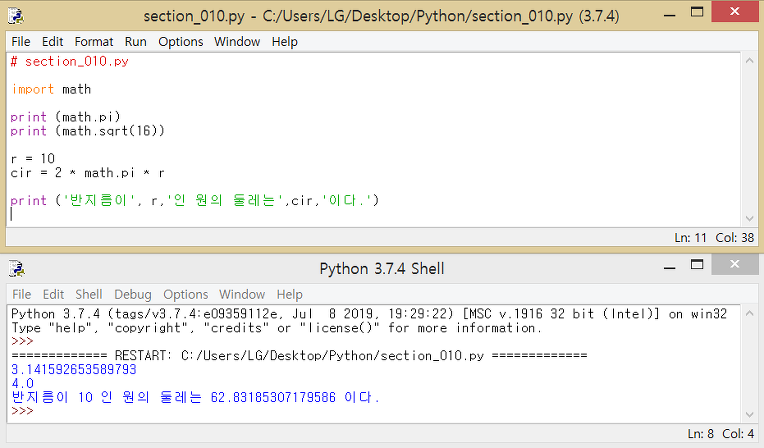764x448 pixels.
Task: Click the editor scrollbar up arrow
Action: [749, 60]
